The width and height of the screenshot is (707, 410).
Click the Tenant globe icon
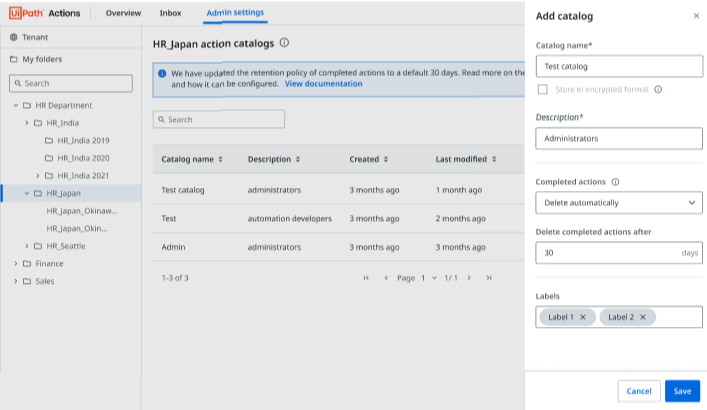14,37
